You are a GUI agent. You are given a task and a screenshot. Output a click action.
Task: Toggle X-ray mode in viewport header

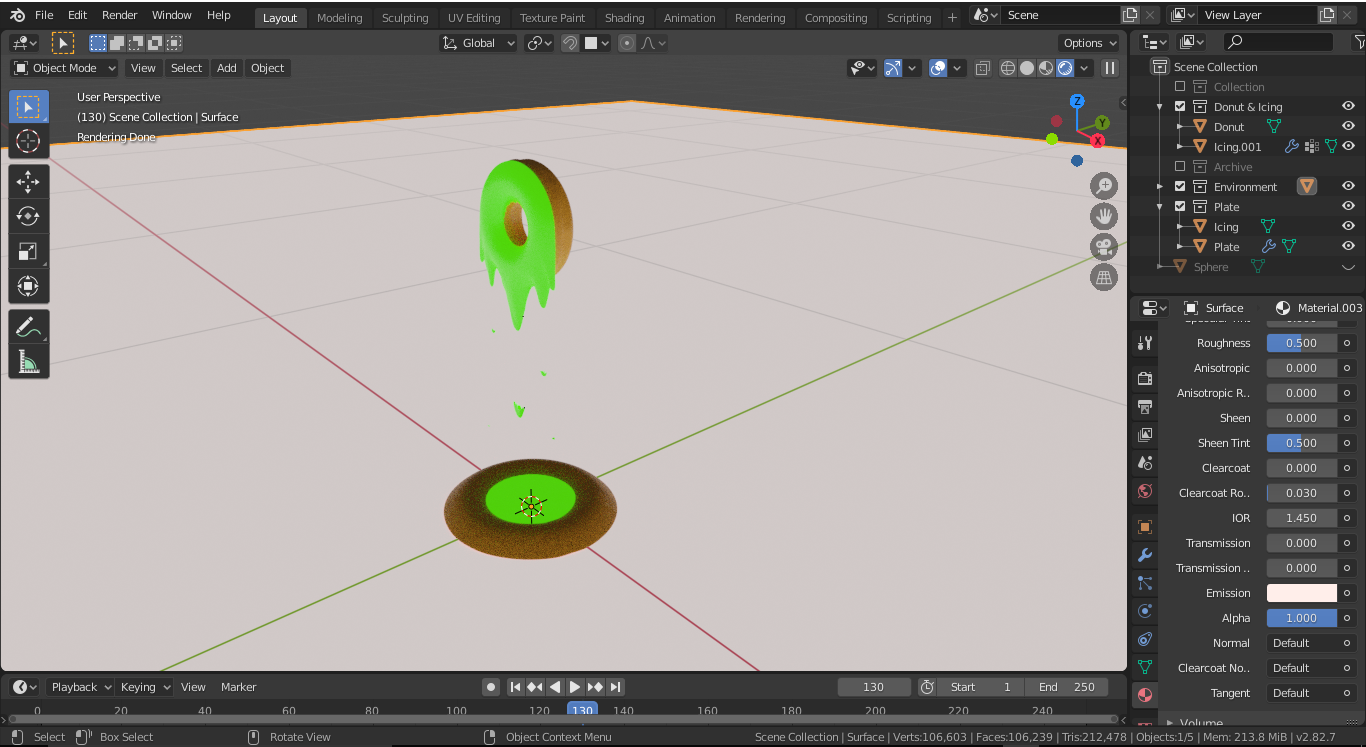(x=982, y=68)
